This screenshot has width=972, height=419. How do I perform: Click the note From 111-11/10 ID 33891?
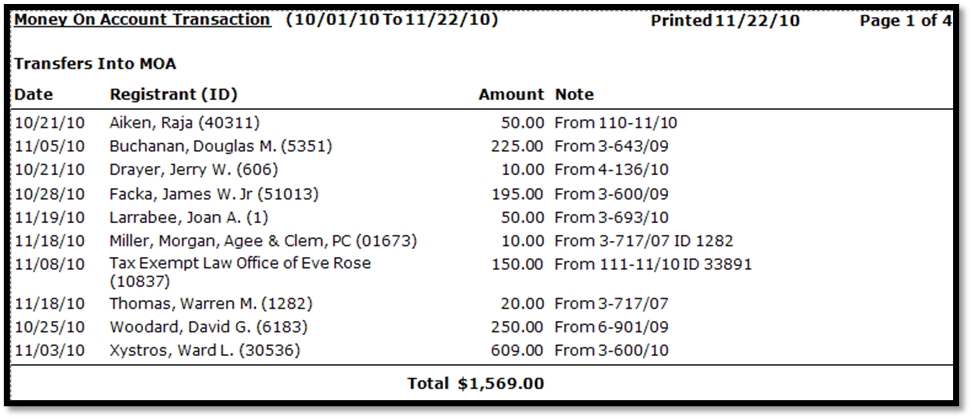(653, 264)
